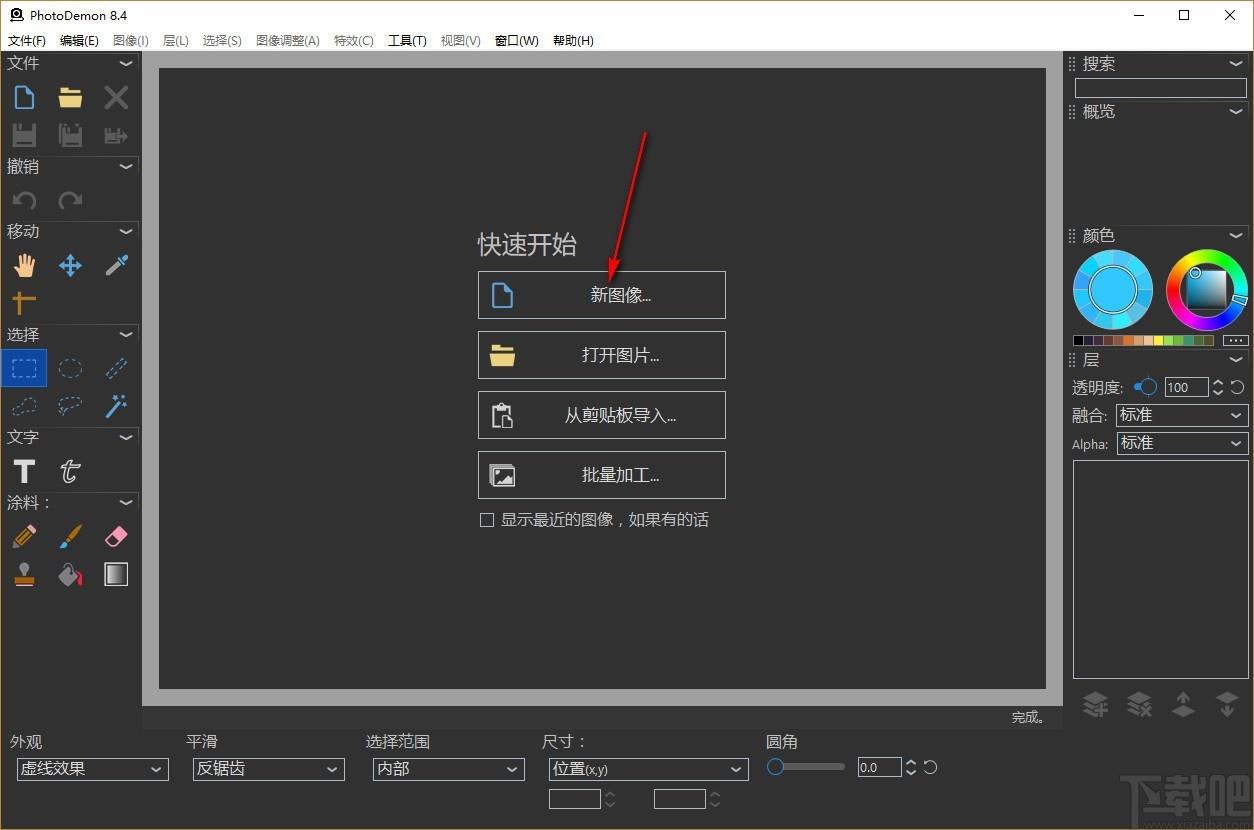The width and height of the screenshot is (1254, 830).
Task: Click the Redo arrow icon
Action: 70,201
